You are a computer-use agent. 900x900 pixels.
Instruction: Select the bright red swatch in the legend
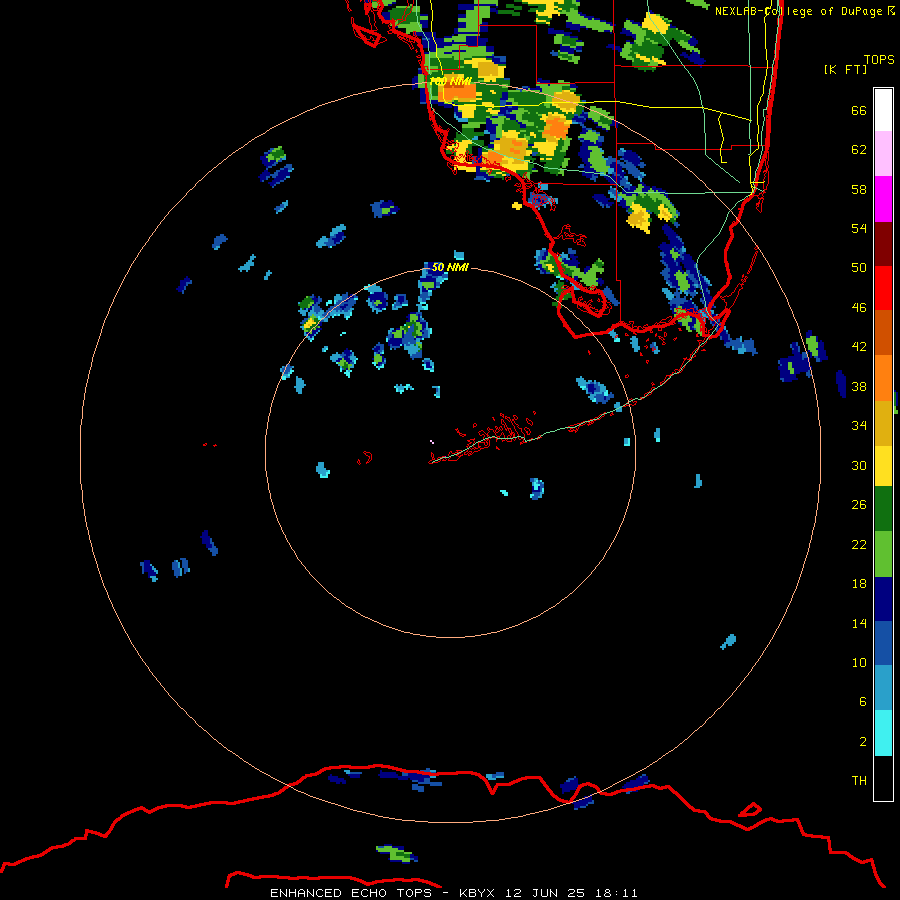(x=883, y=288)
